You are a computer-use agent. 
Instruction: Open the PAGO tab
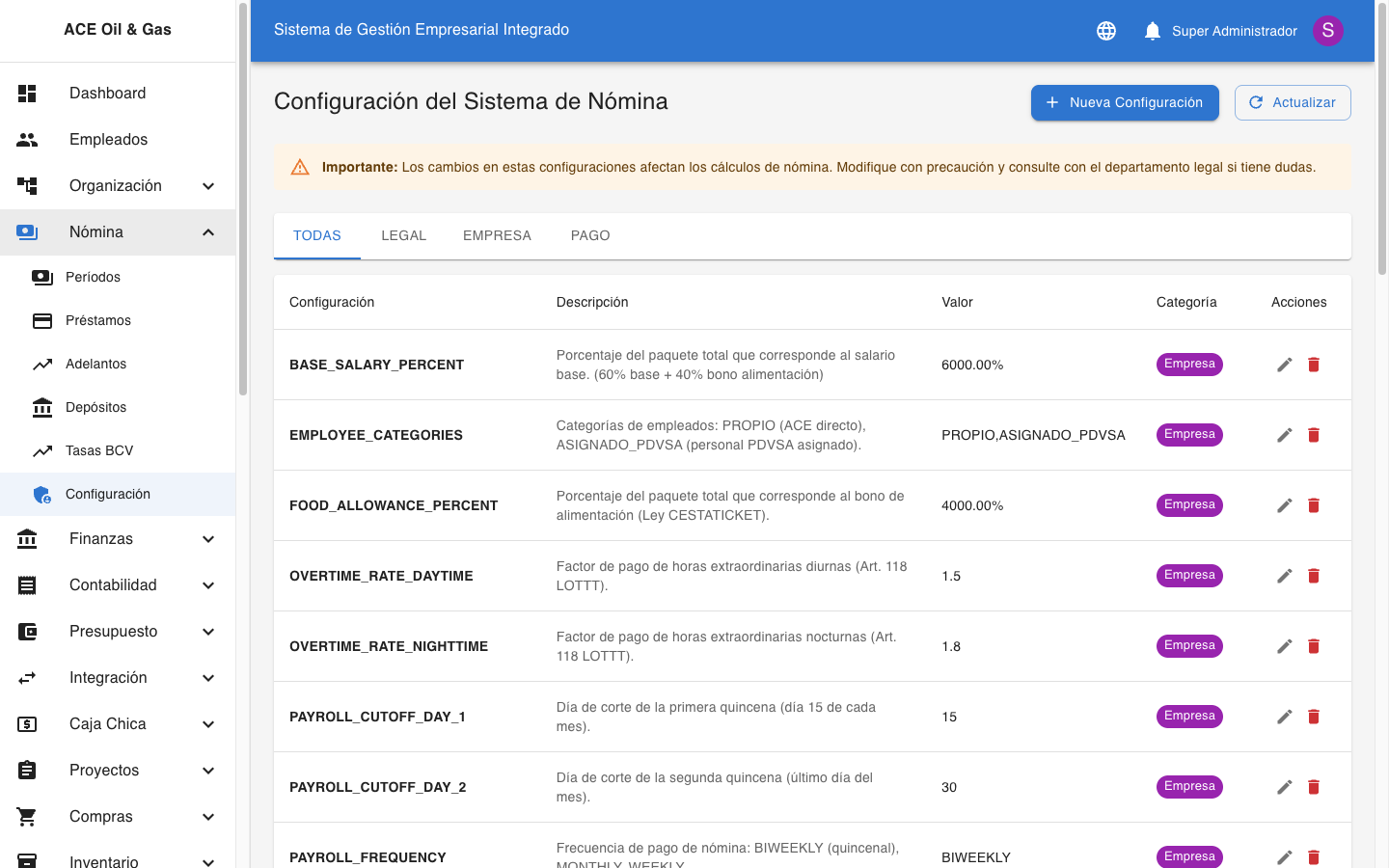point(589,235)
